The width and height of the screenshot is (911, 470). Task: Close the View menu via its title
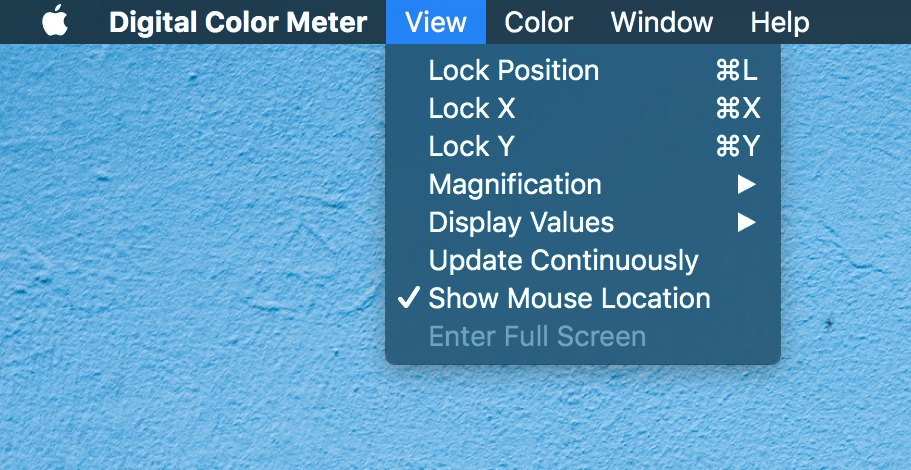click(436, 22)
